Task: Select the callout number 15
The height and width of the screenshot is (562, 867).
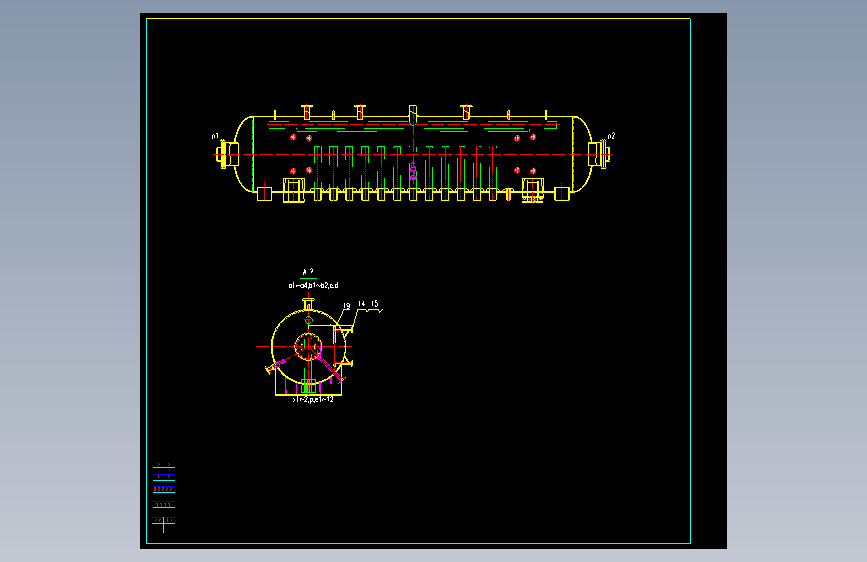Action: click(375, 304)
